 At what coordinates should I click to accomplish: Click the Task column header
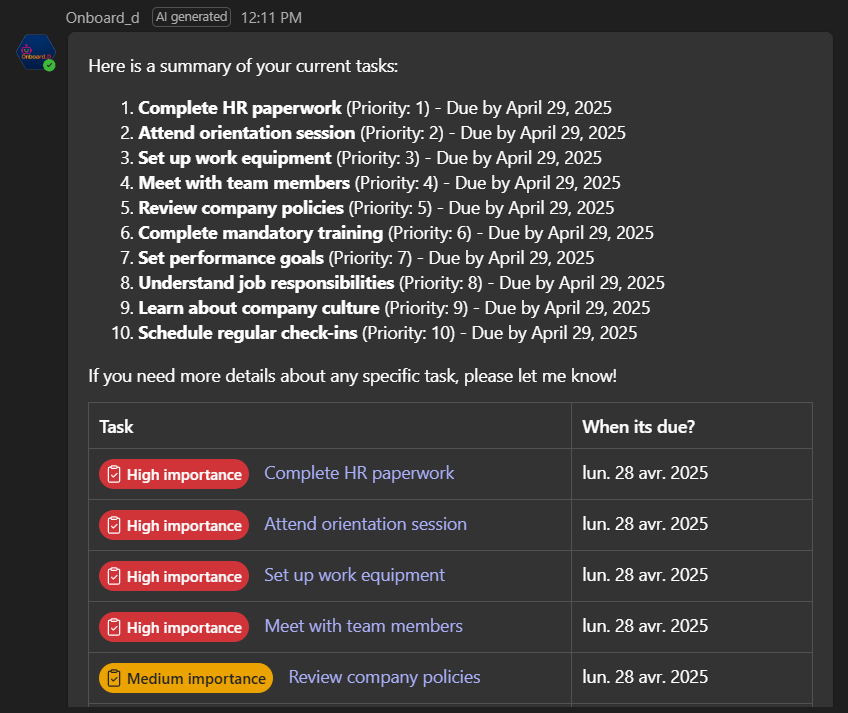pos(116,427)
